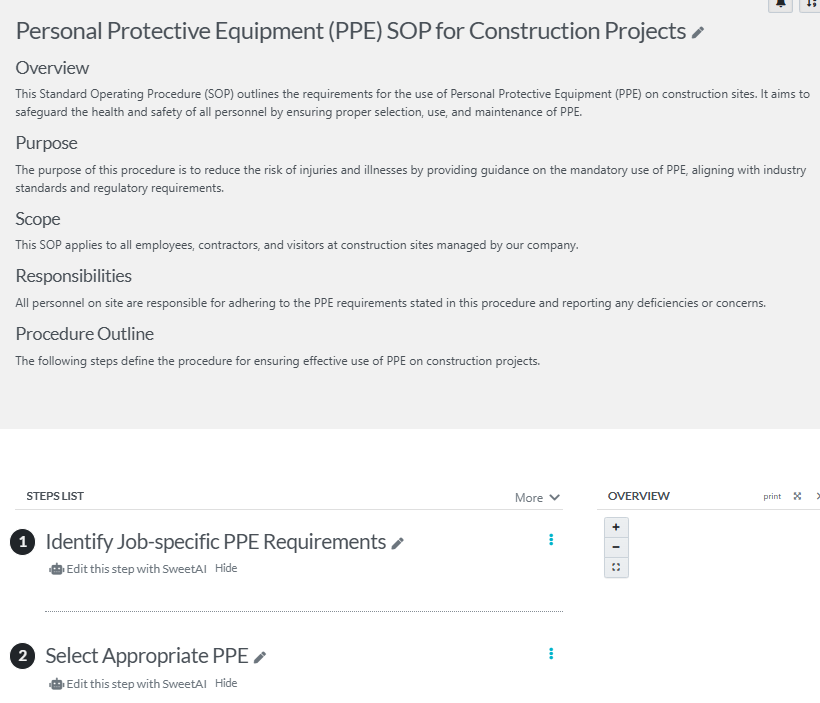Expand the More dropdown in Steps List
The width and height of the screenshot is (820, 703).
(537, 497)
